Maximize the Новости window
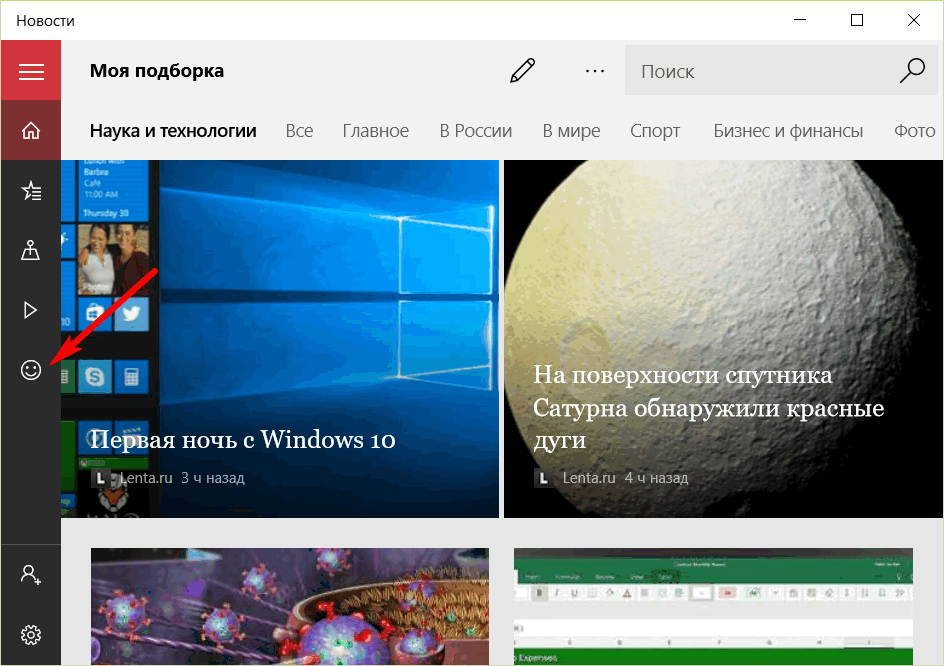 857,20
